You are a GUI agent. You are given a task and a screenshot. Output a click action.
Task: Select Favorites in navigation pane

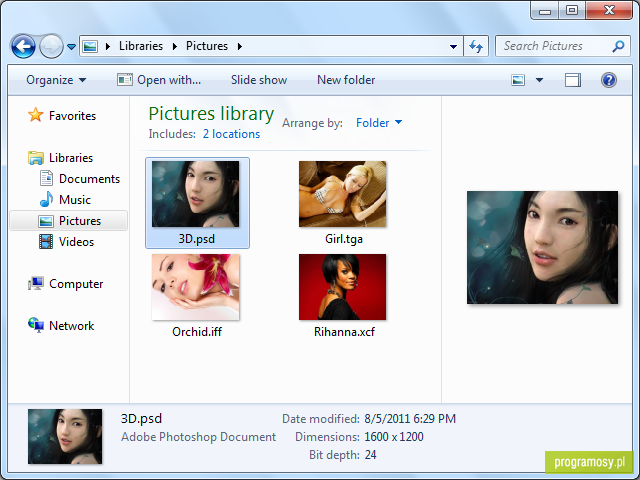pos(72,116)
